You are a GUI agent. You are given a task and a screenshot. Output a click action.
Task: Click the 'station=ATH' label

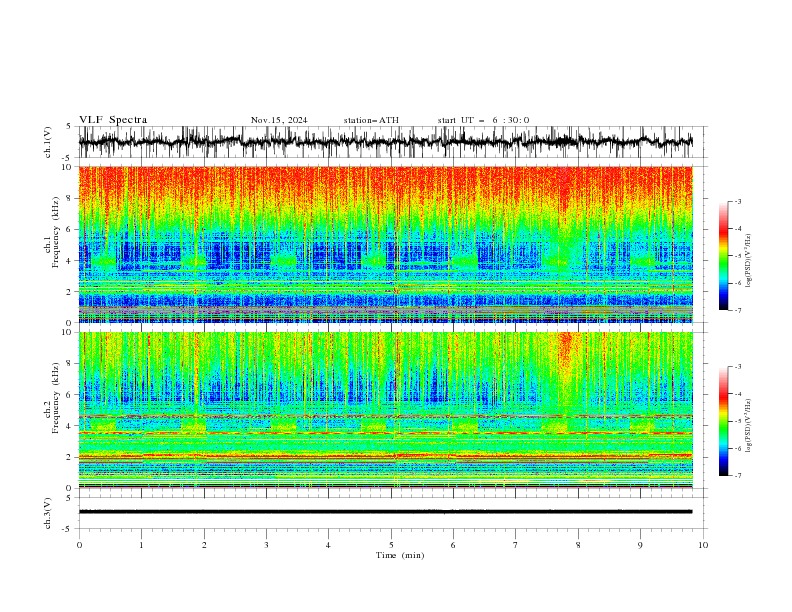(371, 120)
